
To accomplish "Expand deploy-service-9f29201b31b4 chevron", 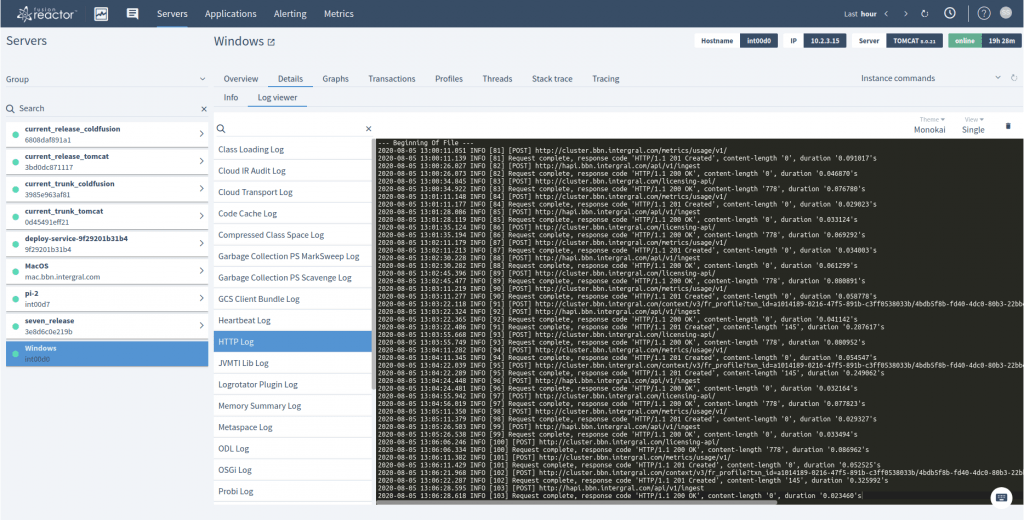I will 201,244.
